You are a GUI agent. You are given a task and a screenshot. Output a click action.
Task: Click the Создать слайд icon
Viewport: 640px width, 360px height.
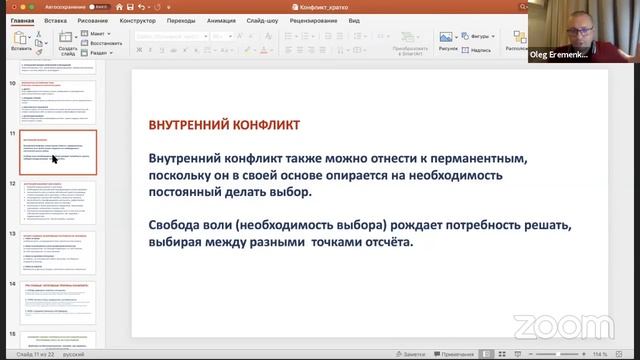point(65,37)
